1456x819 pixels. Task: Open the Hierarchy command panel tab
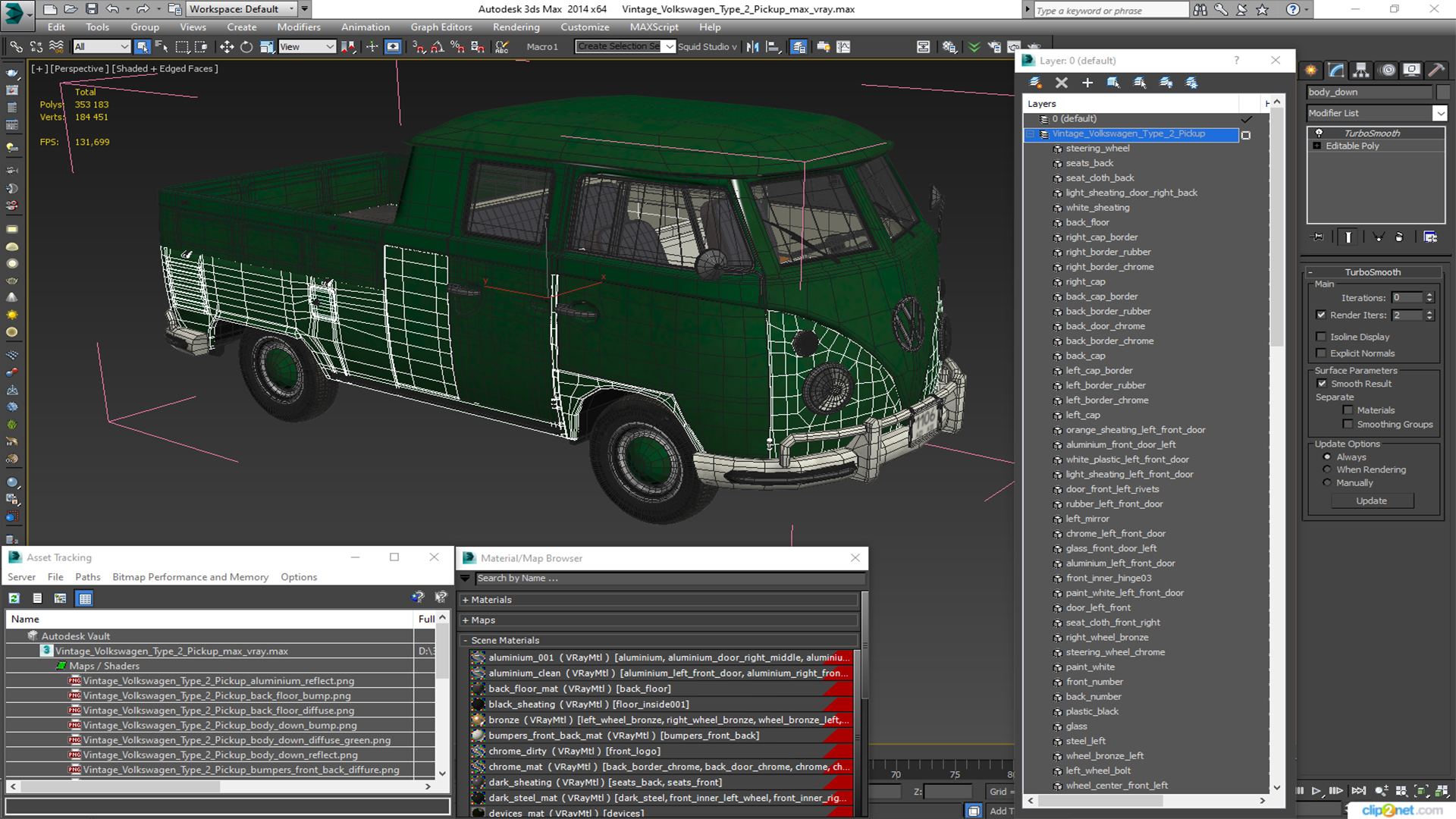[x=1361, y=70]
